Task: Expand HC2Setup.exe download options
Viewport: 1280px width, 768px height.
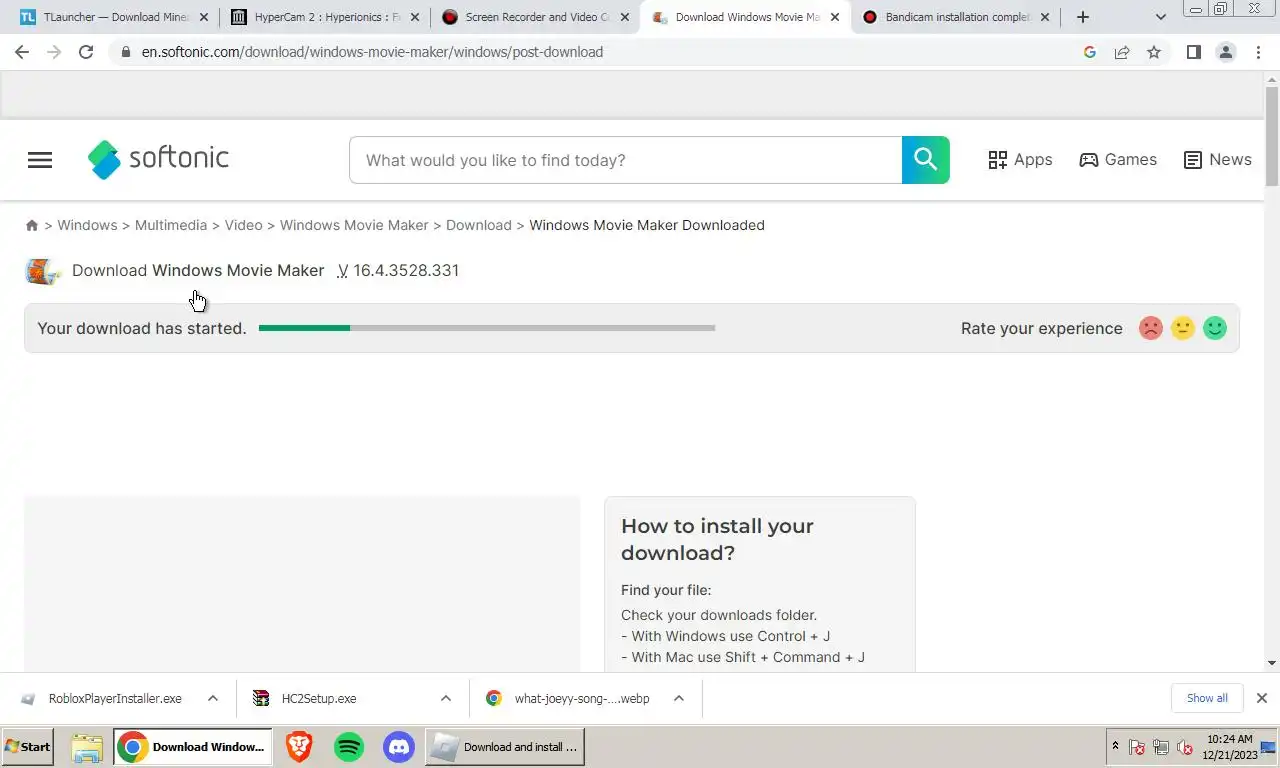Action: (x=446, y=699)
